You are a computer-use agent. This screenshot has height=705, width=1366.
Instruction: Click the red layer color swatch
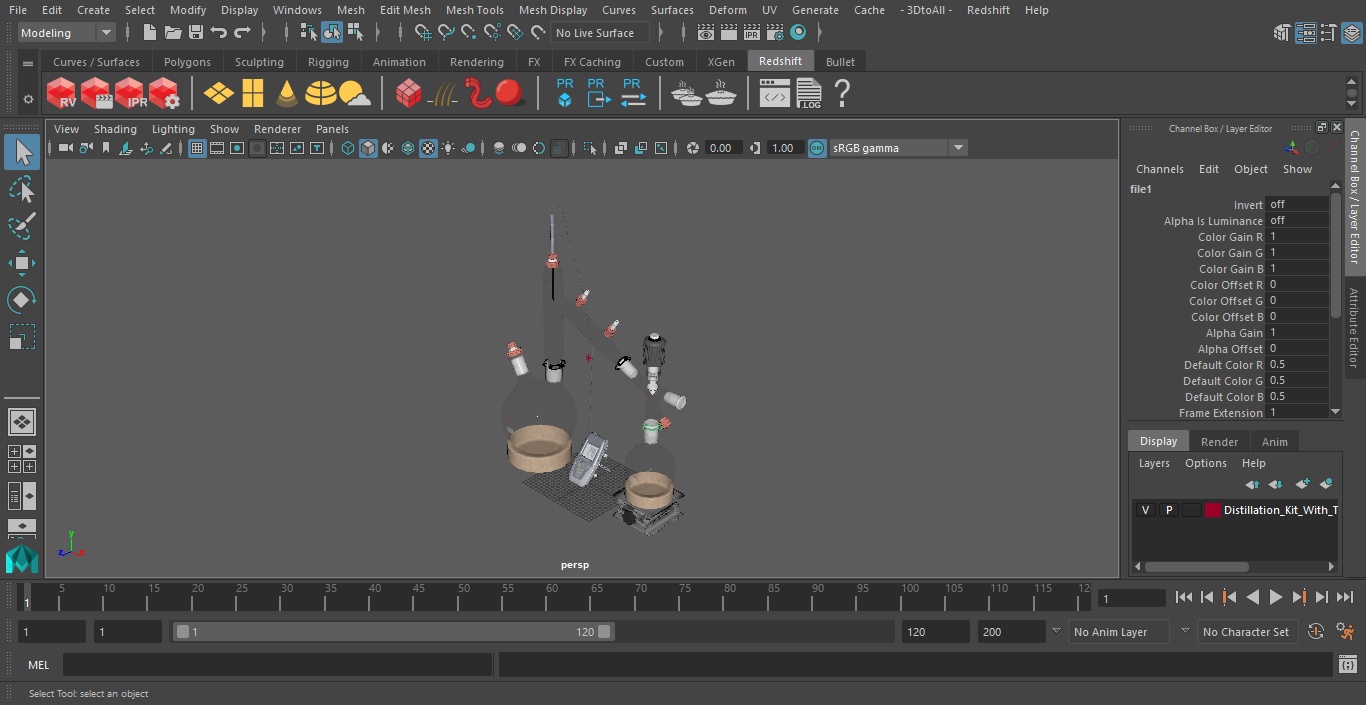(x=1213, y=510)
